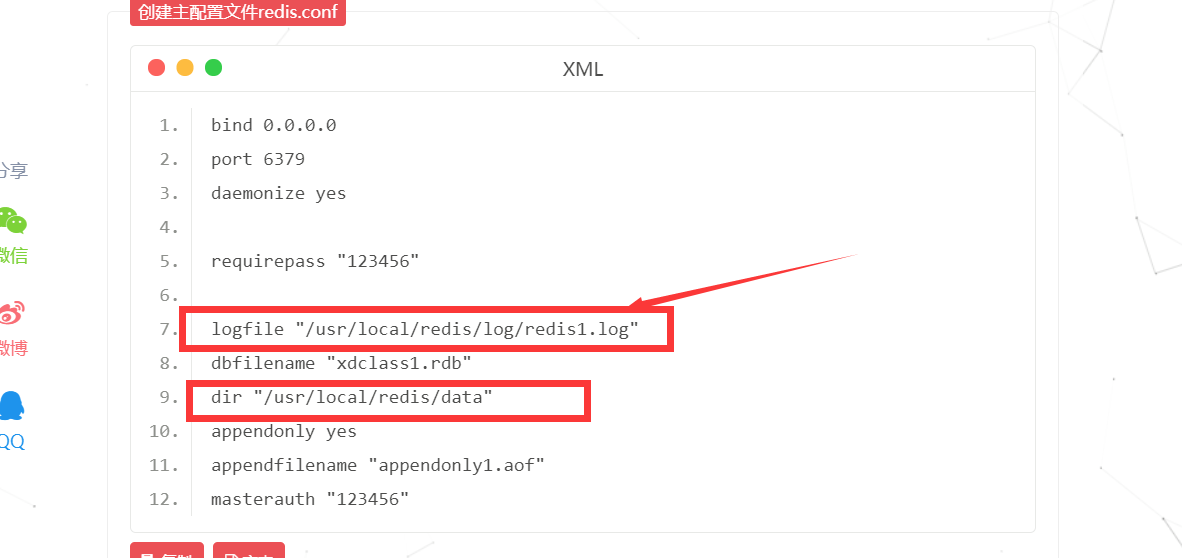Click the QQ penguin share icon
The height and width of the screenshot is (558, 1182).
[11, 405]
